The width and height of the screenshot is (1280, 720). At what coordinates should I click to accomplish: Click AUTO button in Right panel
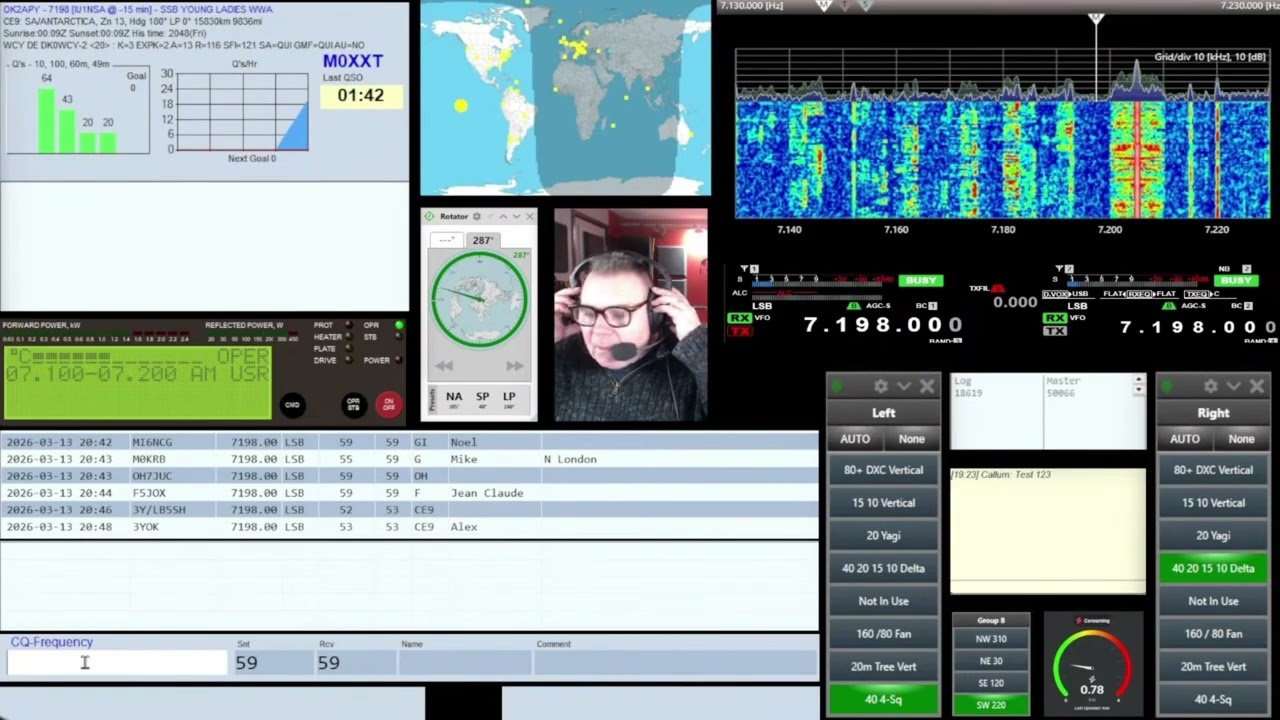point(1184,439)
